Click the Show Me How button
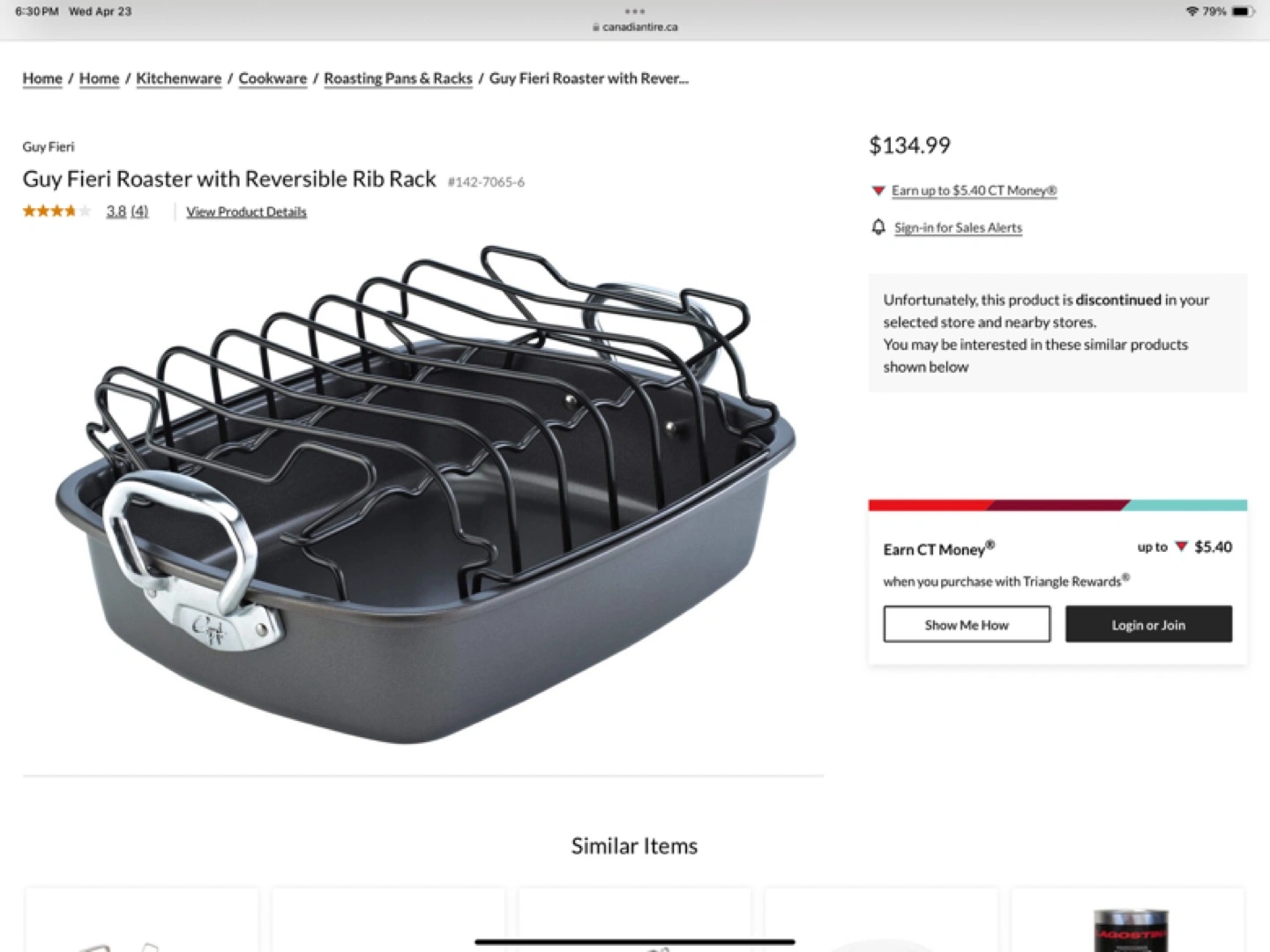The height and width of the screenshot is (952, 1270). [x=967, y=624]
